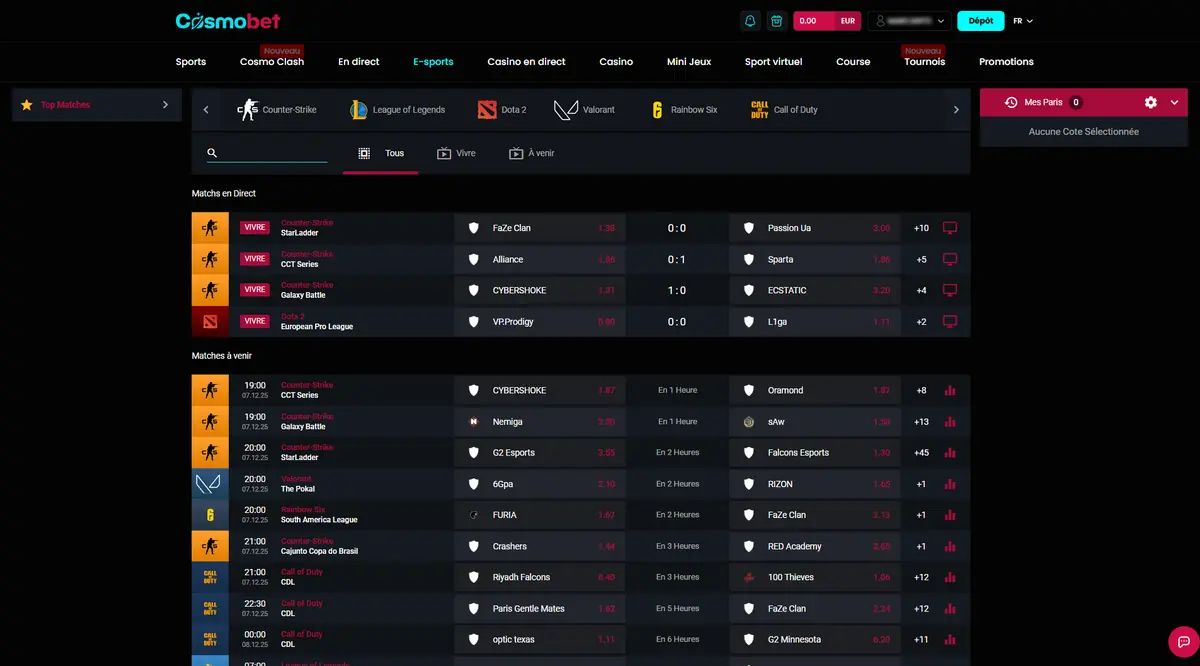Open the live chat support bubble

[1183, 641]
